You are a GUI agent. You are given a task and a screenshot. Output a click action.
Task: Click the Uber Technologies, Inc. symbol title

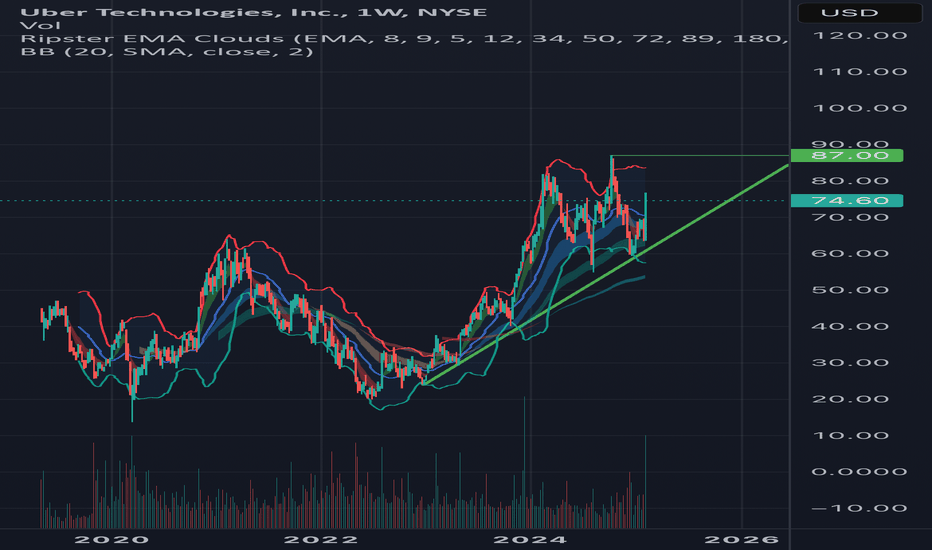253,12
